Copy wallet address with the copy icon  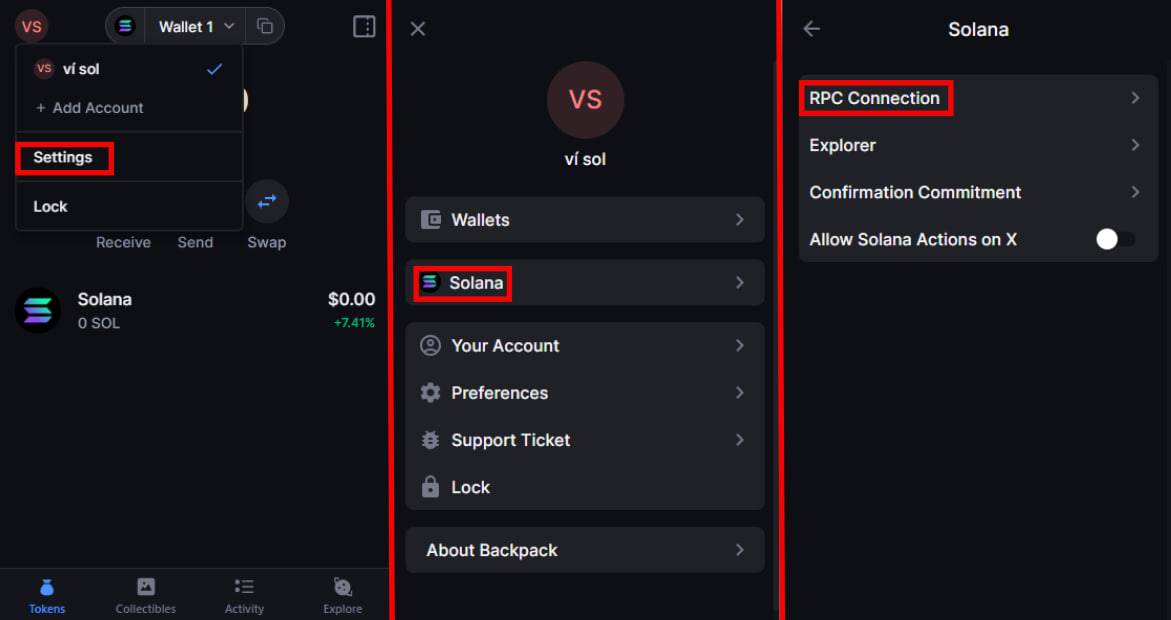(x=265, y=27)
